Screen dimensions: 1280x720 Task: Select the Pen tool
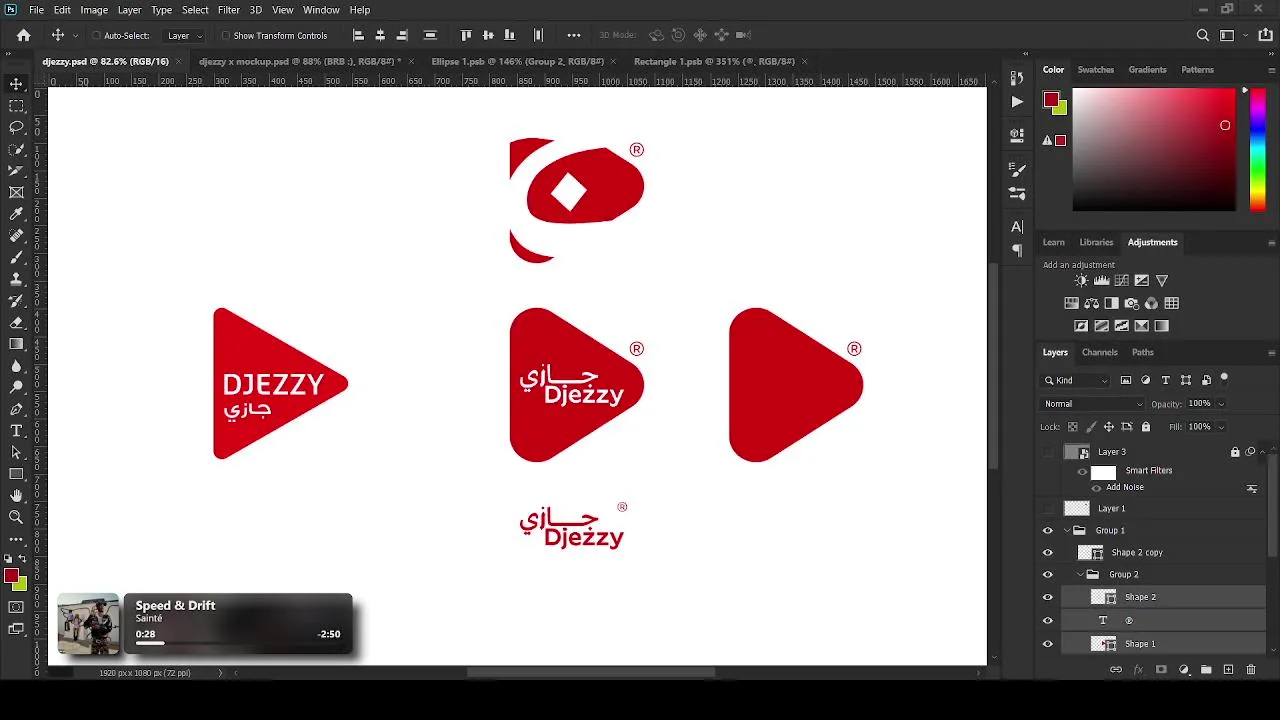pos(16,409)
